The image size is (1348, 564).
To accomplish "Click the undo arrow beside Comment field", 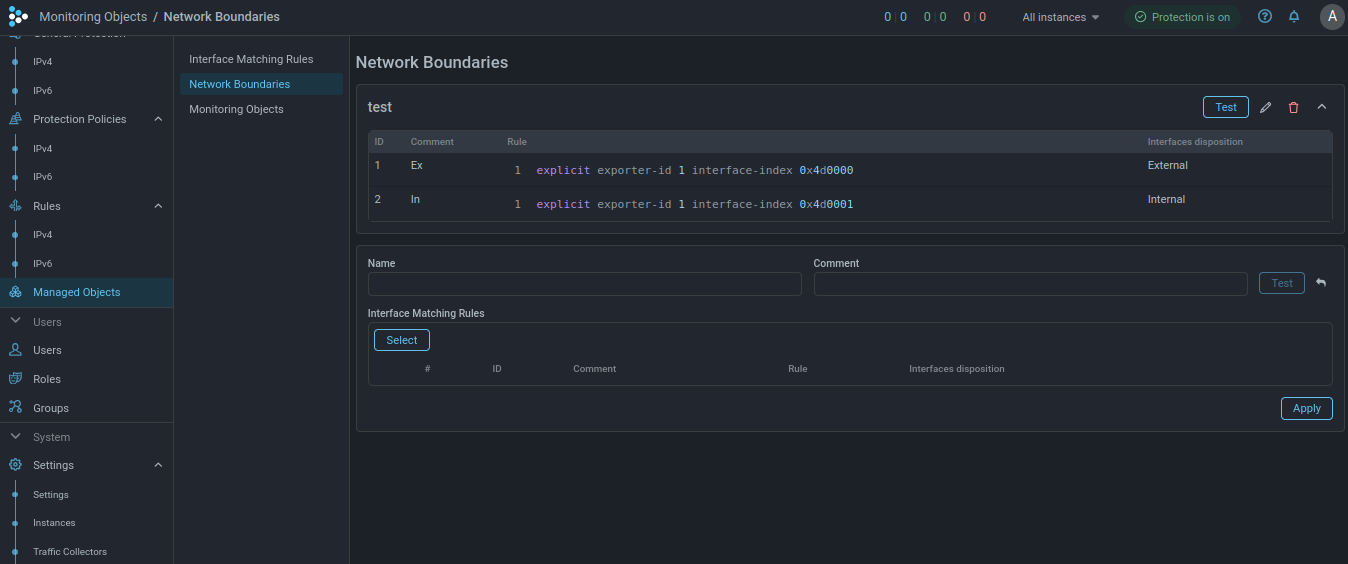I will (x=1321, y=284).
